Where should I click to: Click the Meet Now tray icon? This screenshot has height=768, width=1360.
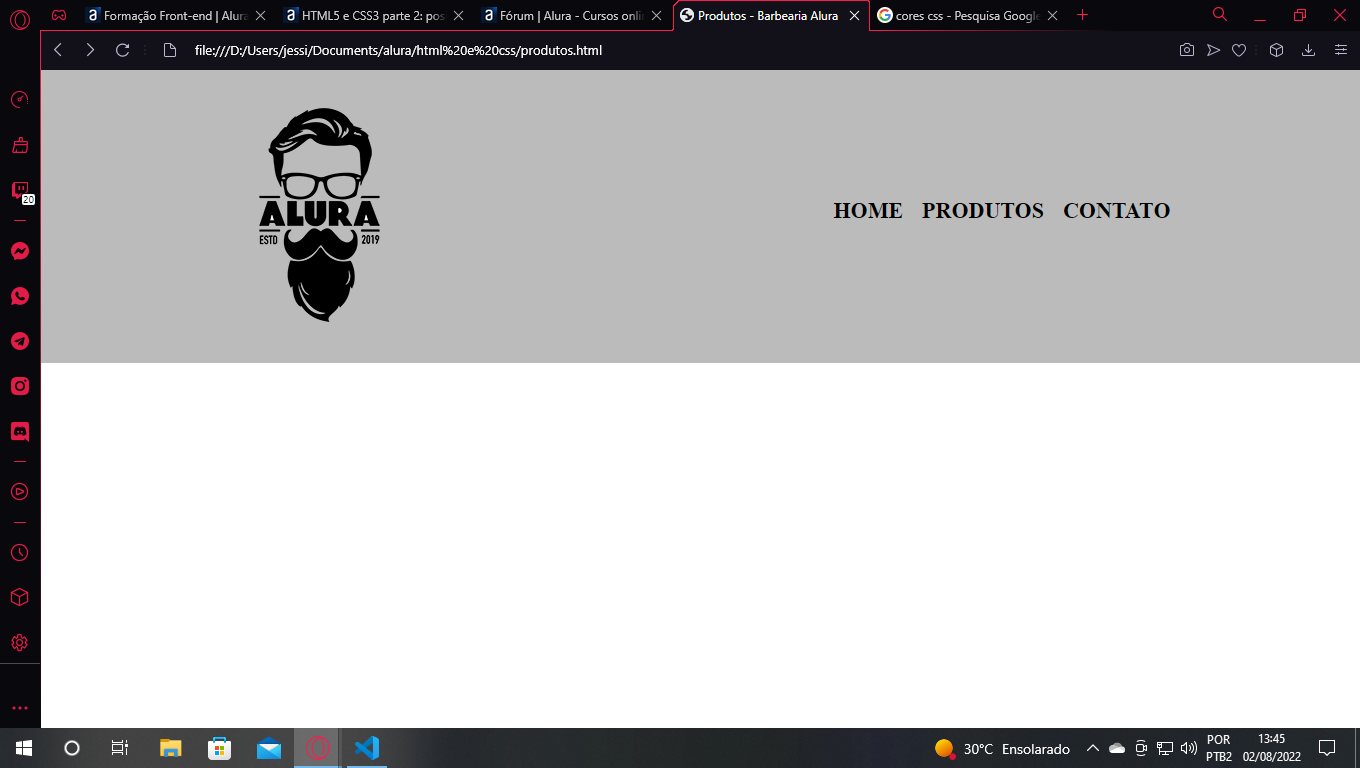click(1141, 748)
